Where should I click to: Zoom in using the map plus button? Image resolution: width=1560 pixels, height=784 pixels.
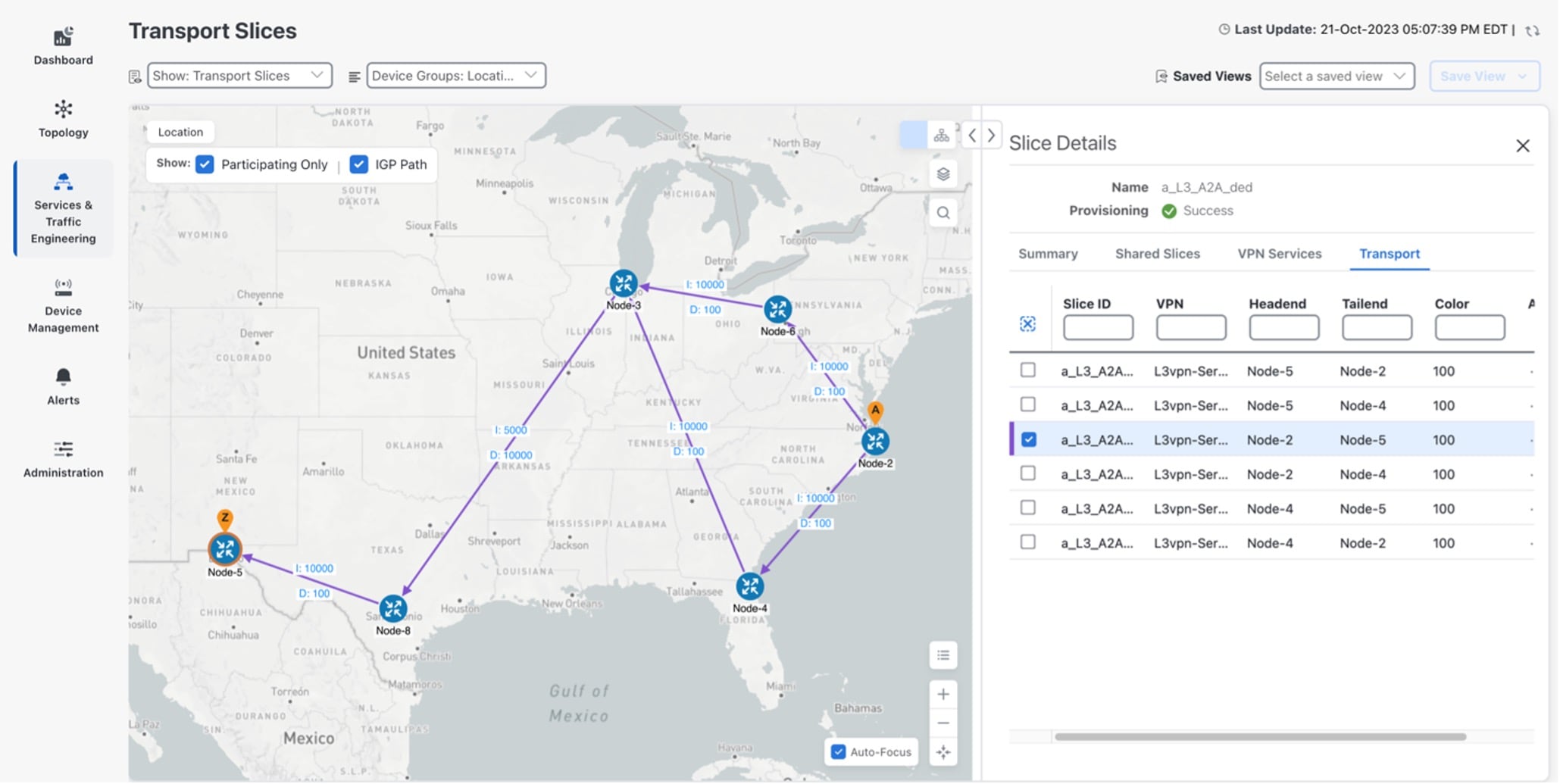(x=943, y=693)
